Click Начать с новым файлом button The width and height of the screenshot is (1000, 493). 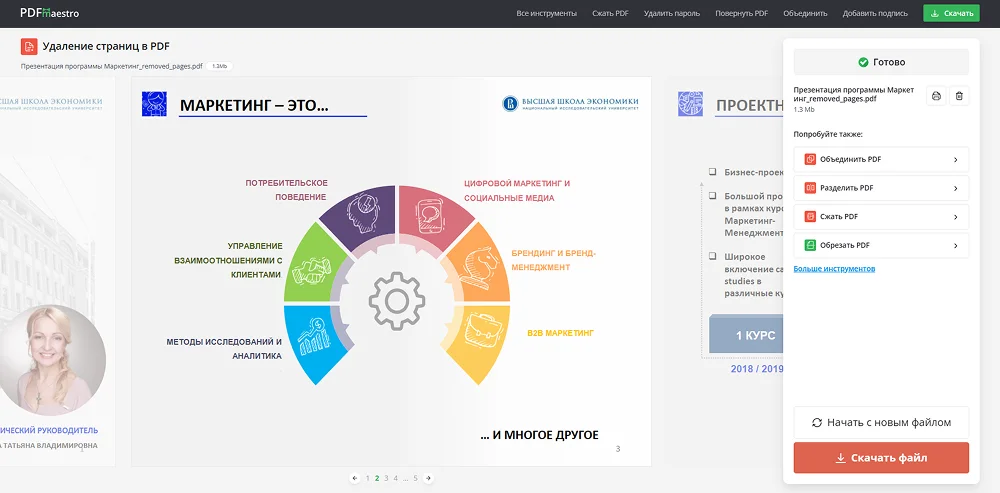881,422
